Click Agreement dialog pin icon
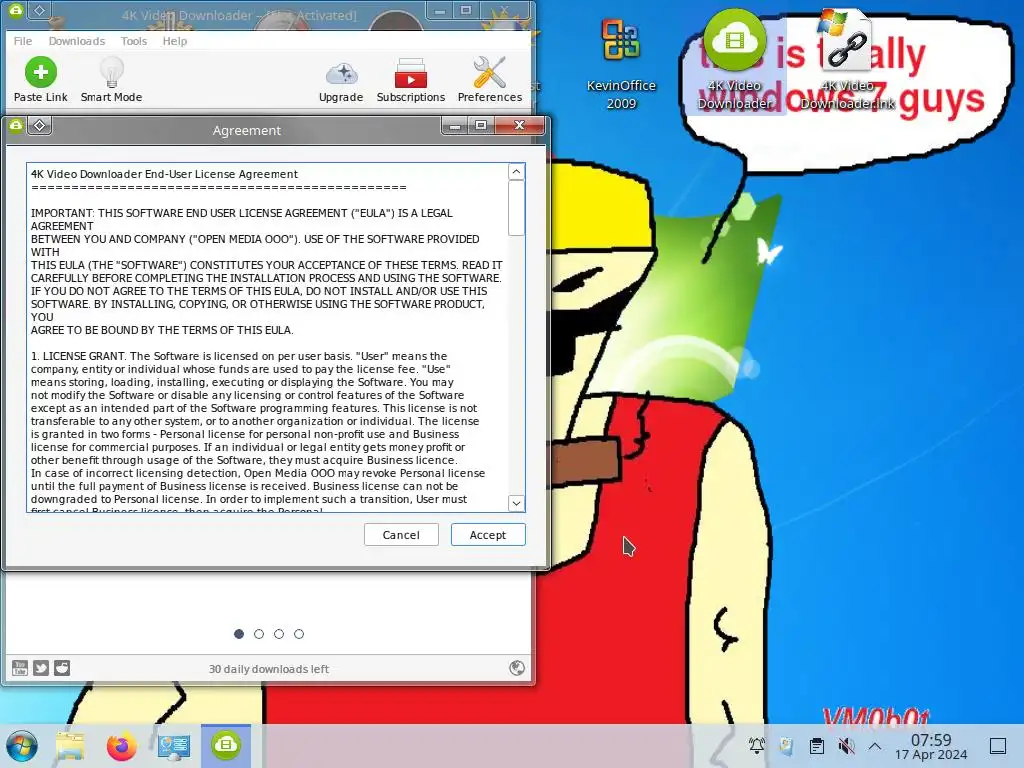Screen dimensions: 1024x768 tap(40, 125)
